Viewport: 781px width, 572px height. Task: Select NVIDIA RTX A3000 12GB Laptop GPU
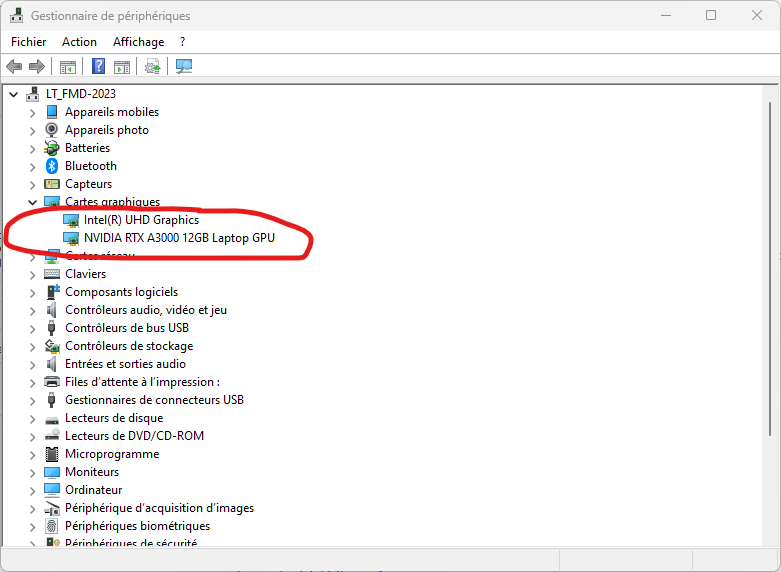[x=179, y=238]
